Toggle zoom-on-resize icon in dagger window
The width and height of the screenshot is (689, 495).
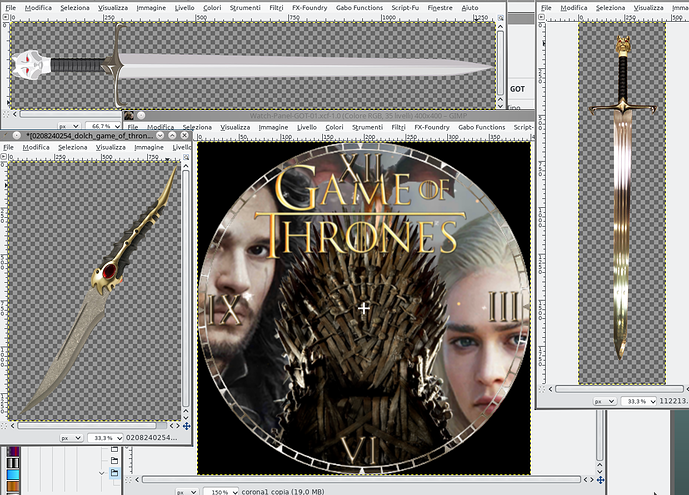(186, 157)
